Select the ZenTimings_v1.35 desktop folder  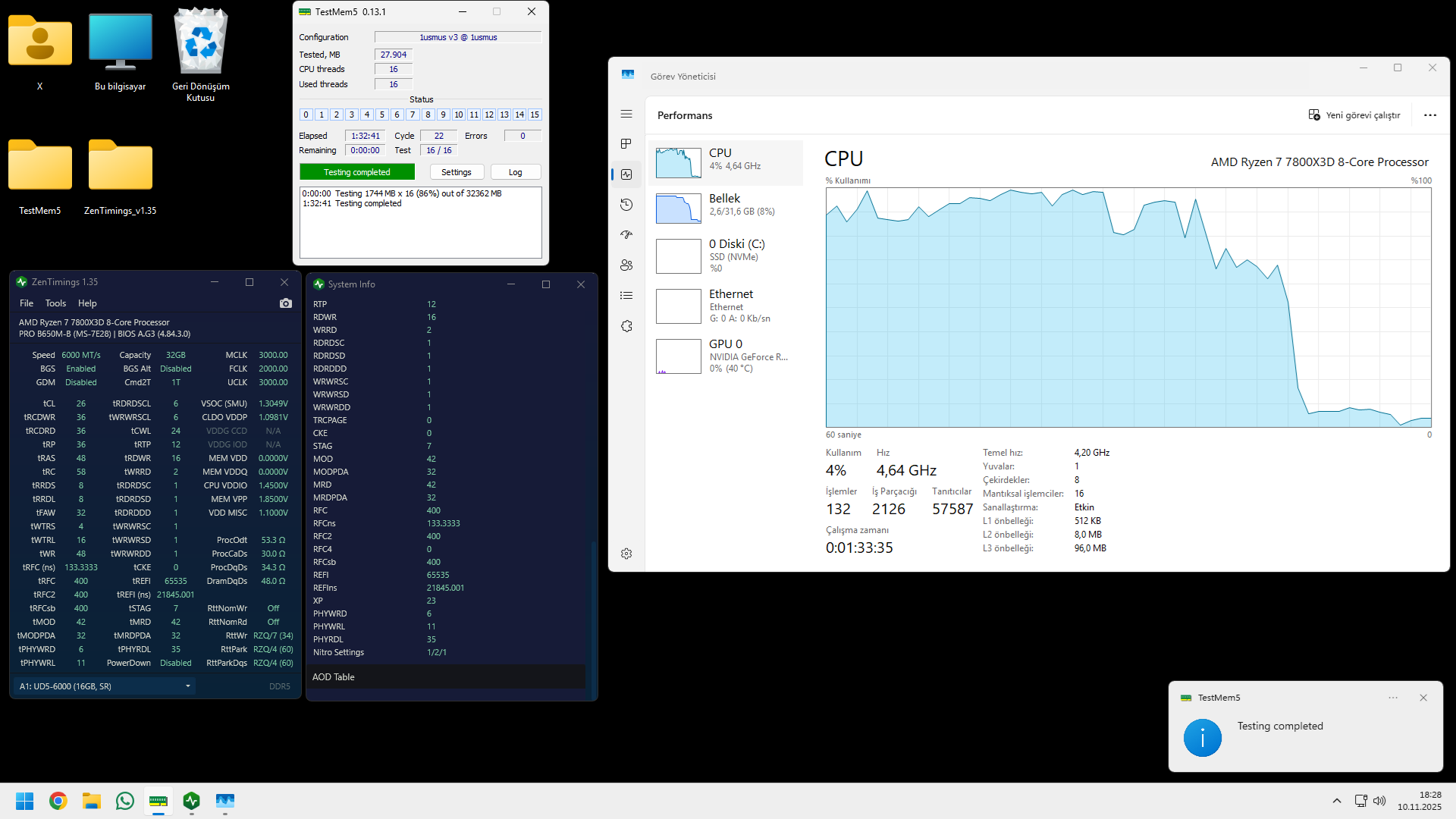pos(121,177)
